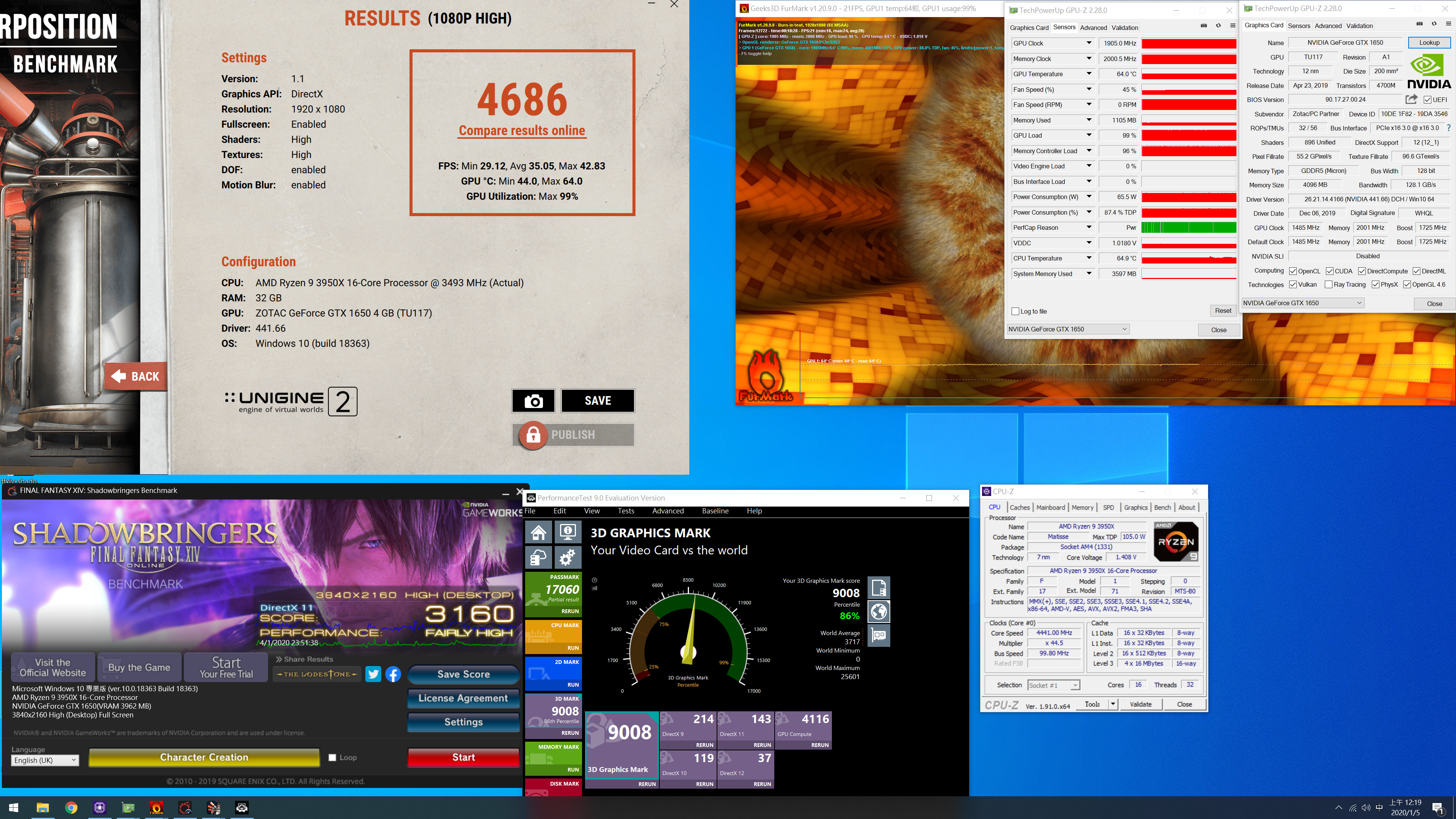Toggle PhysX checkbox in GPU-Z
The image size is (1456, 819).
(1375, 285)
